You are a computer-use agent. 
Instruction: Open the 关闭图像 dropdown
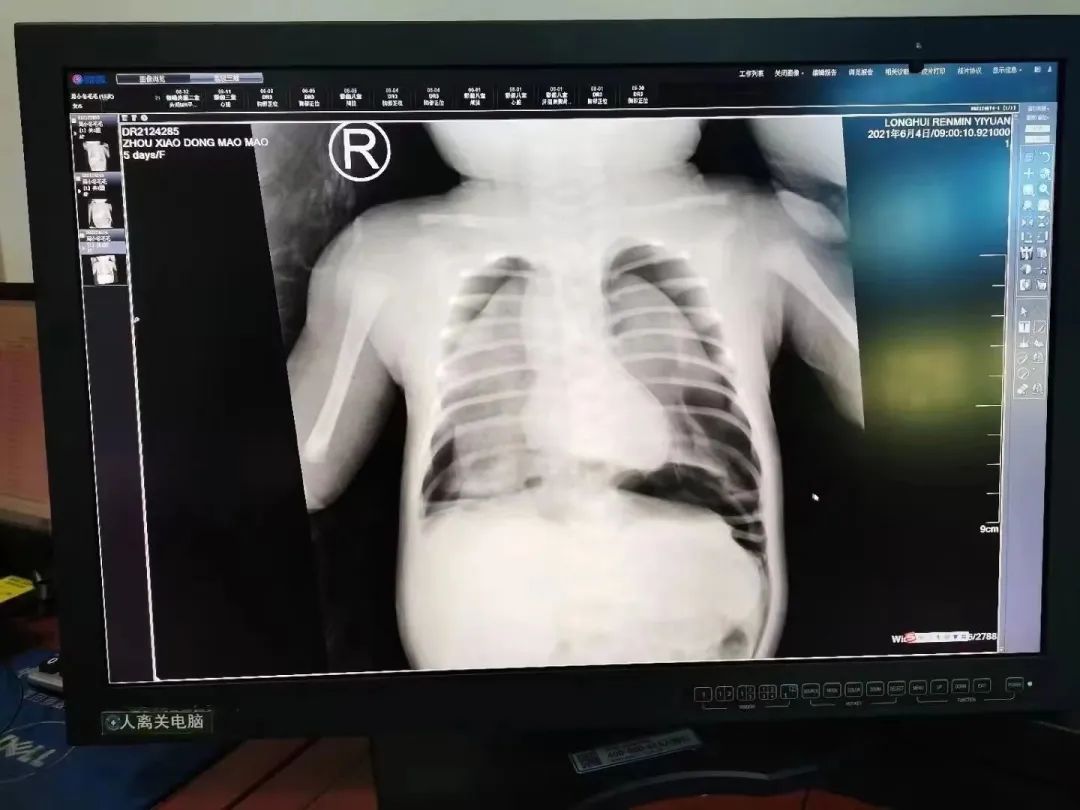pyautogui.click(x=789, y=73)
